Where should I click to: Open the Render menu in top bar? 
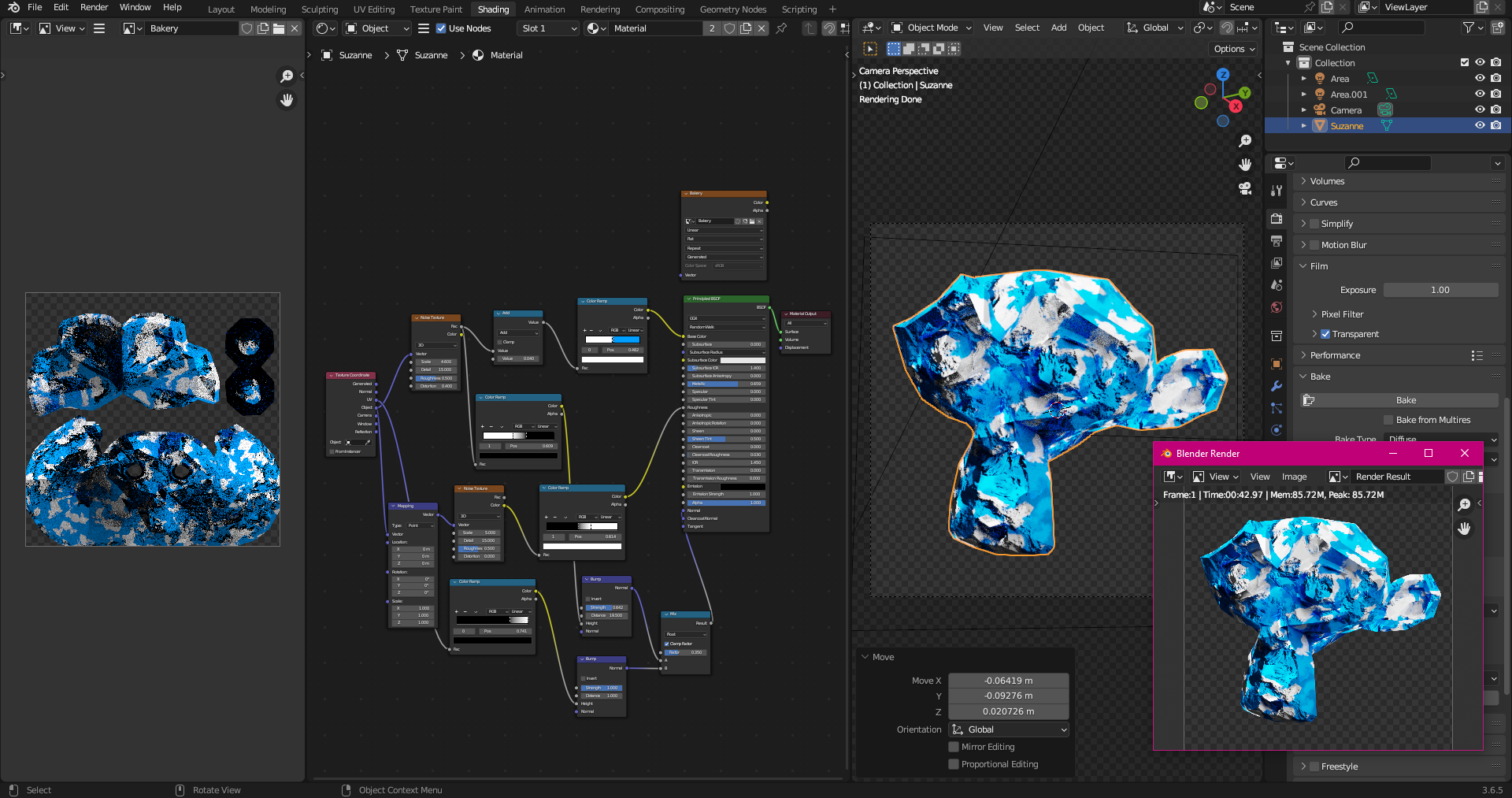coord(94,7)
